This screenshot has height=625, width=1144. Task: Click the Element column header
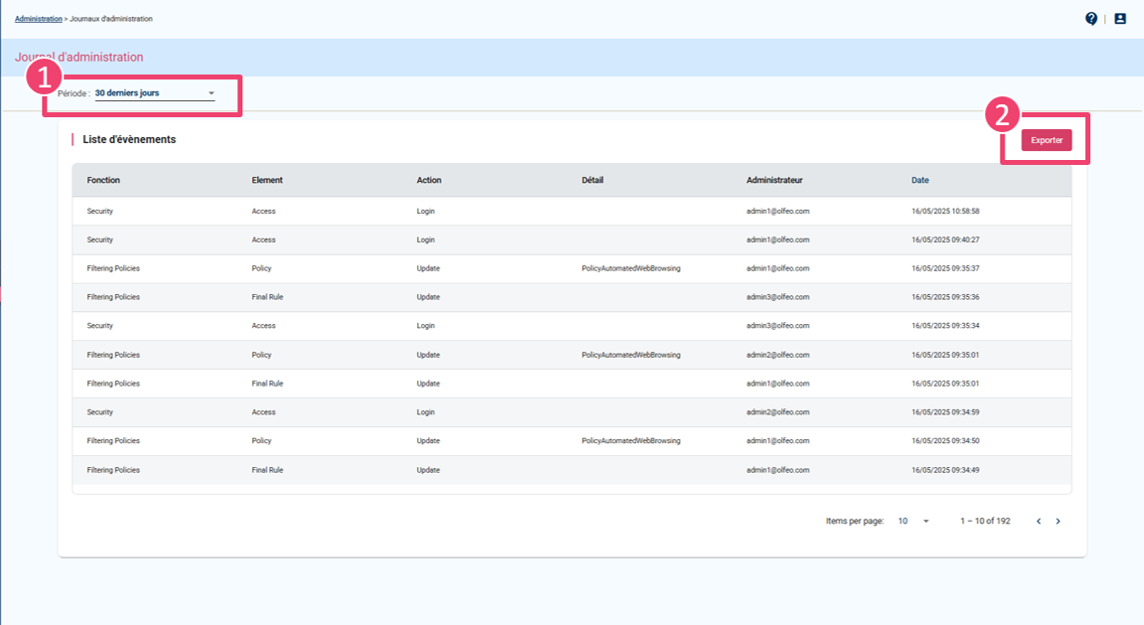point(267,180)
